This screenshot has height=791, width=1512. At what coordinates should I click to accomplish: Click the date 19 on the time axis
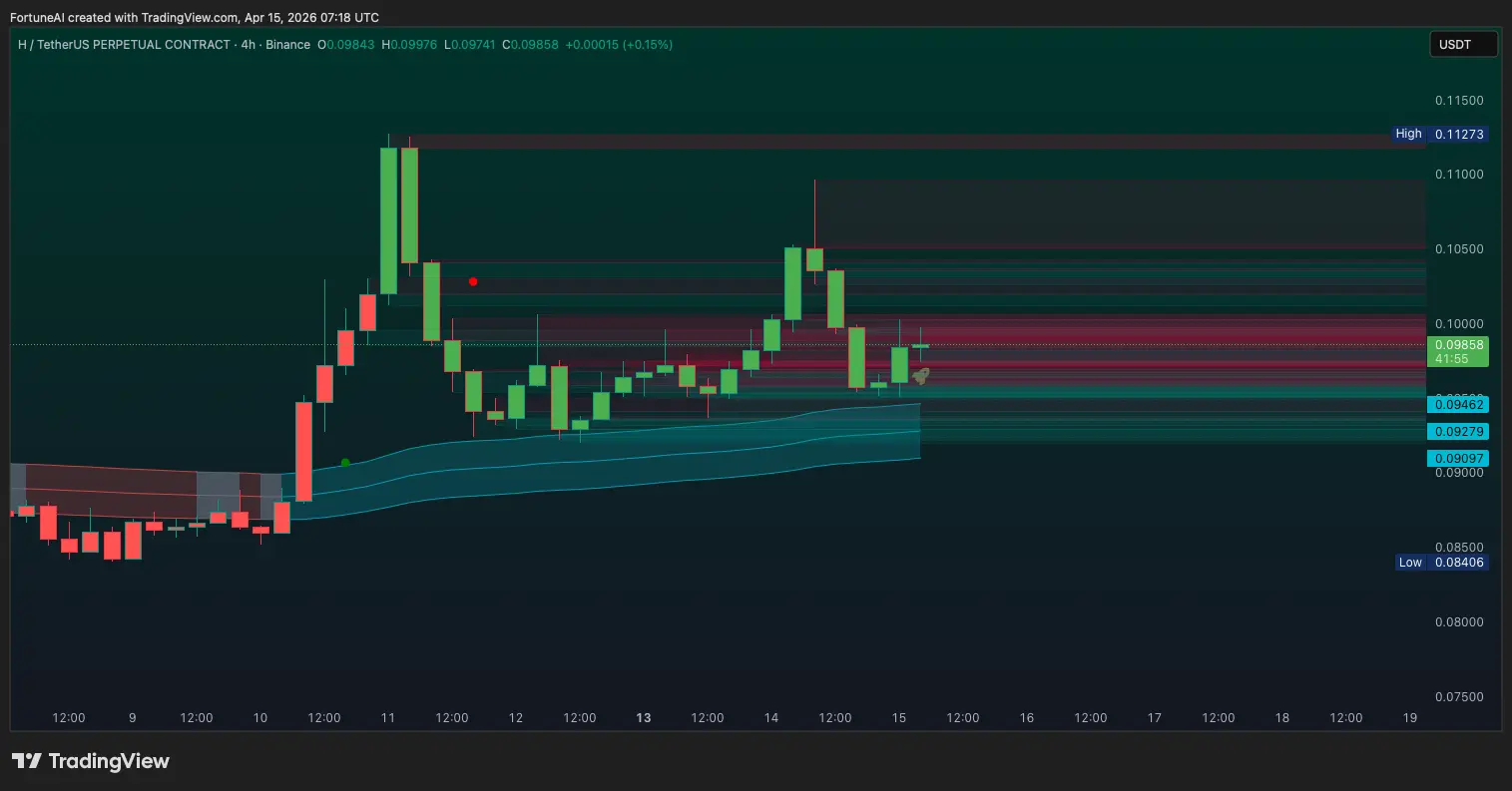(x=1410, y=718)
